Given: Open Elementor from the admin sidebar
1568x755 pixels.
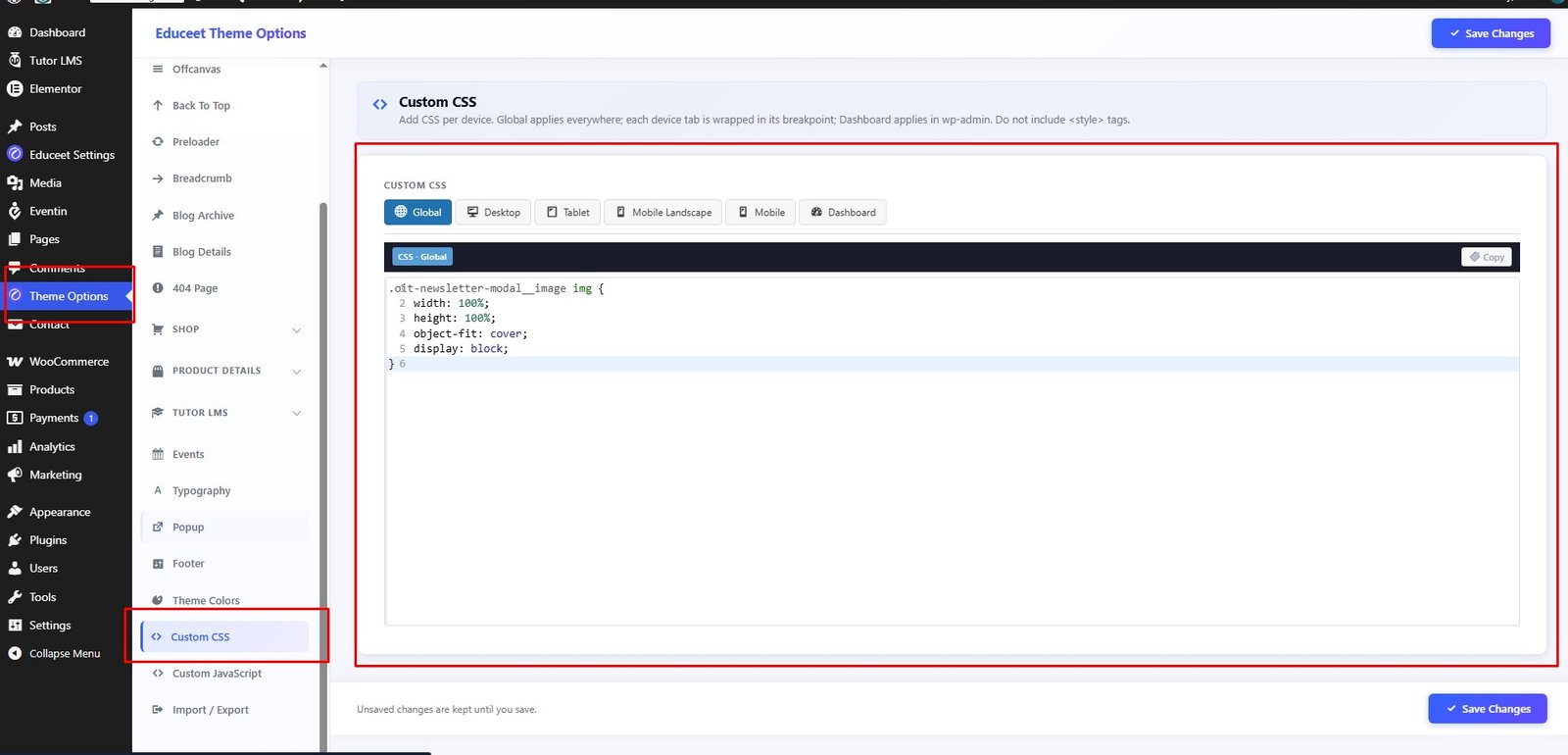Looking at the screenshot, I should pos(55,88).
